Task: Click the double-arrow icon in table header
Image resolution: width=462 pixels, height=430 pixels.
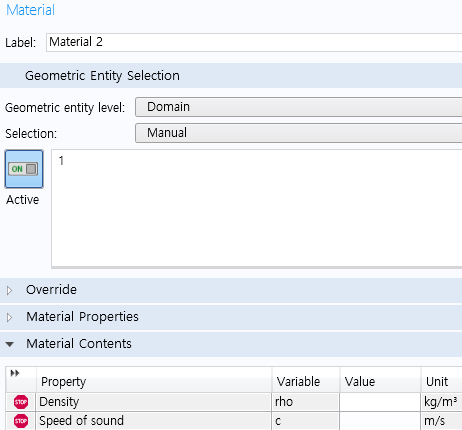Action: (15, 373)
